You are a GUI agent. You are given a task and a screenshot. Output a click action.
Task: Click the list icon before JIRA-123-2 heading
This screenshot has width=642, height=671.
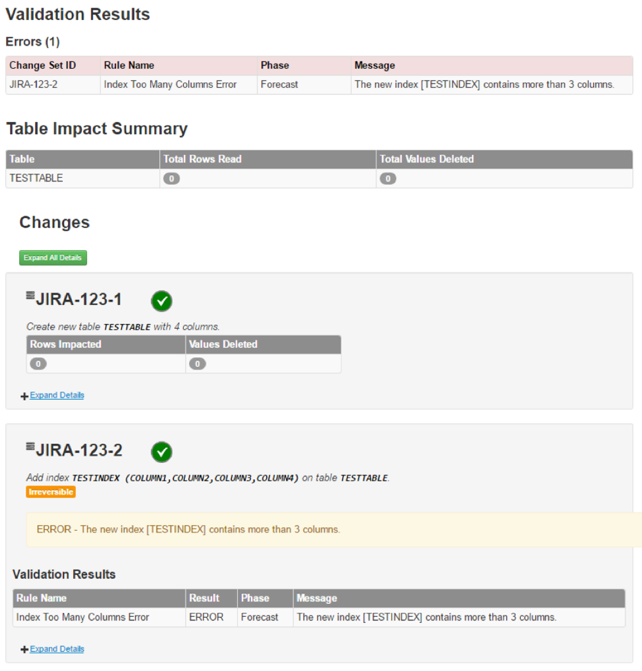[30, 446]
